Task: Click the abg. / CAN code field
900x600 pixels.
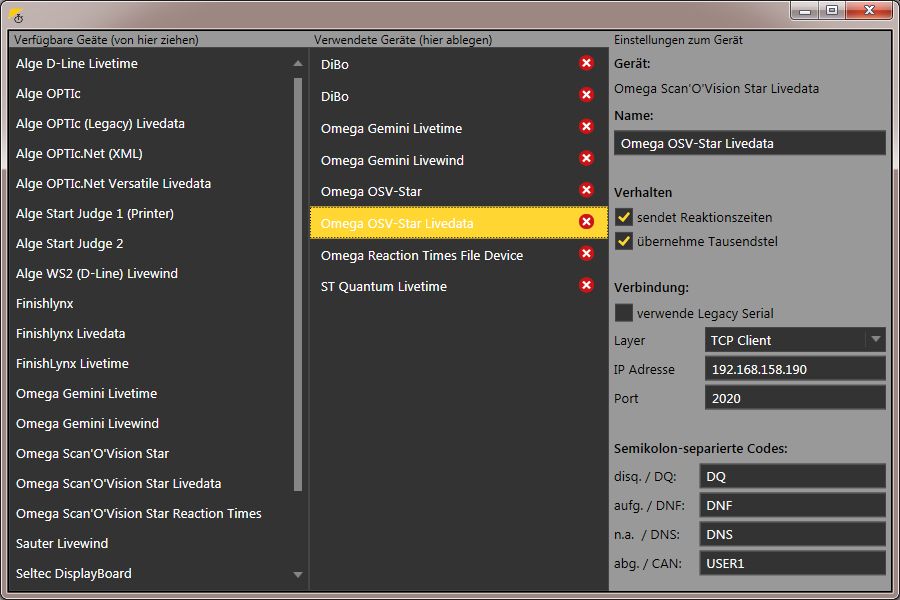Action: tap(792, 563)
